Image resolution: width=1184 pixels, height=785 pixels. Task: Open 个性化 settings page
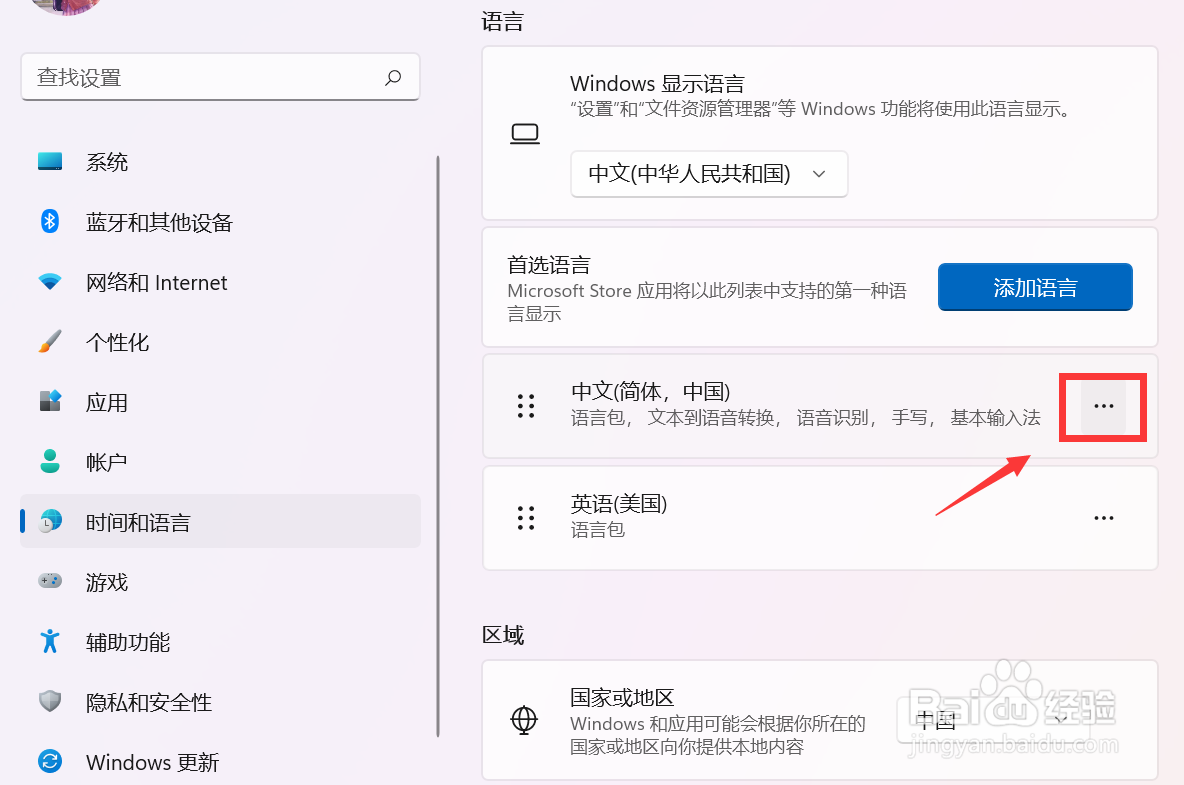click(x=220, y=342)
